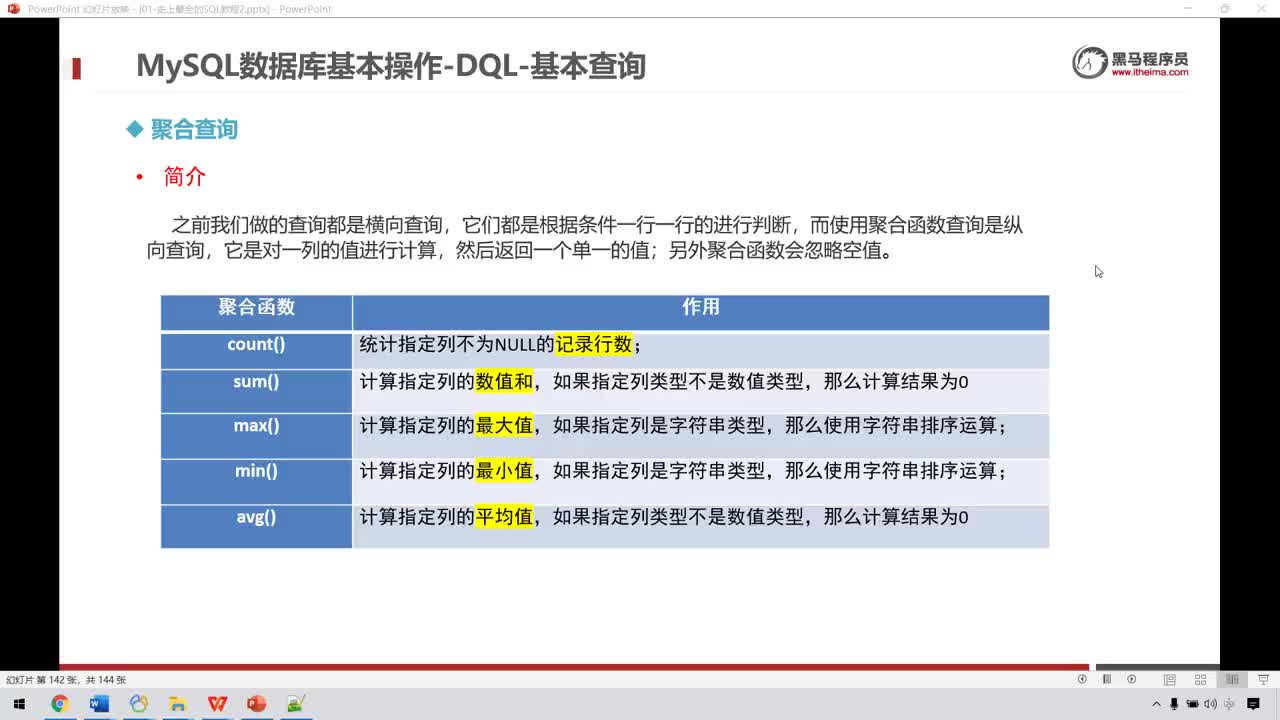This screenshot has height=720, width=1280.
Task: Click the highlighted '记录行数' text
Action: [594, 344]
